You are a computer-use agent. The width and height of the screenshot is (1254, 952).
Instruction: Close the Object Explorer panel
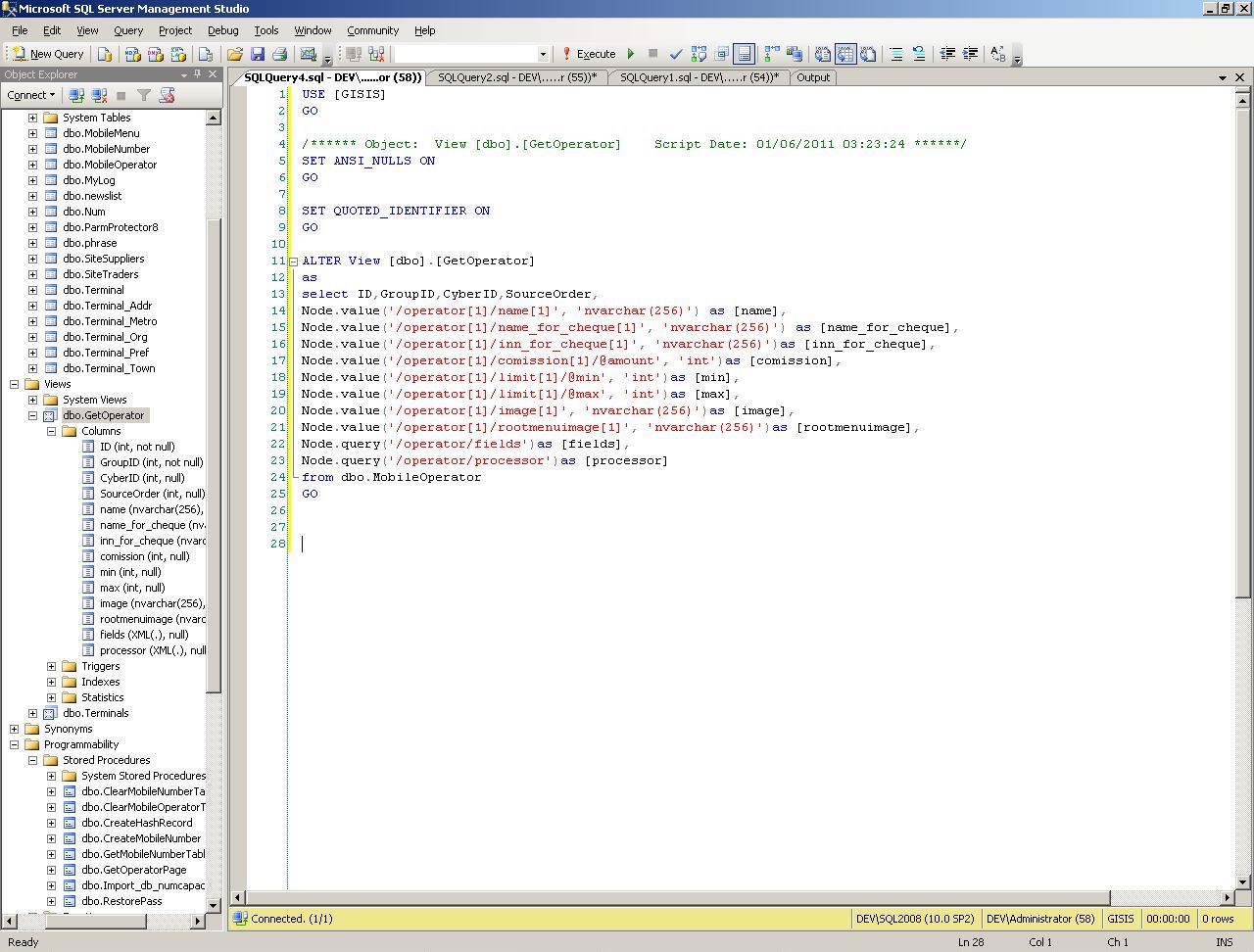coord(213,74)
